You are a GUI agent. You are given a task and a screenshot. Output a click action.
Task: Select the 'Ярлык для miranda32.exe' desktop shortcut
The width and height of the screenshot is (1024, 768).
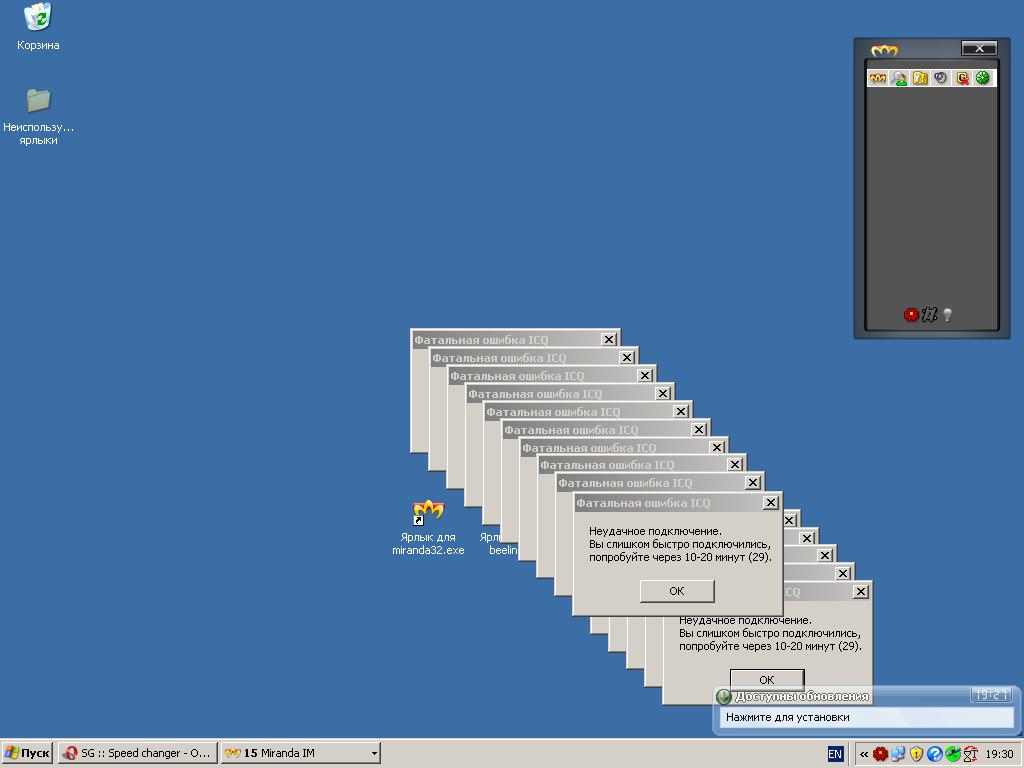pos(428,528)
